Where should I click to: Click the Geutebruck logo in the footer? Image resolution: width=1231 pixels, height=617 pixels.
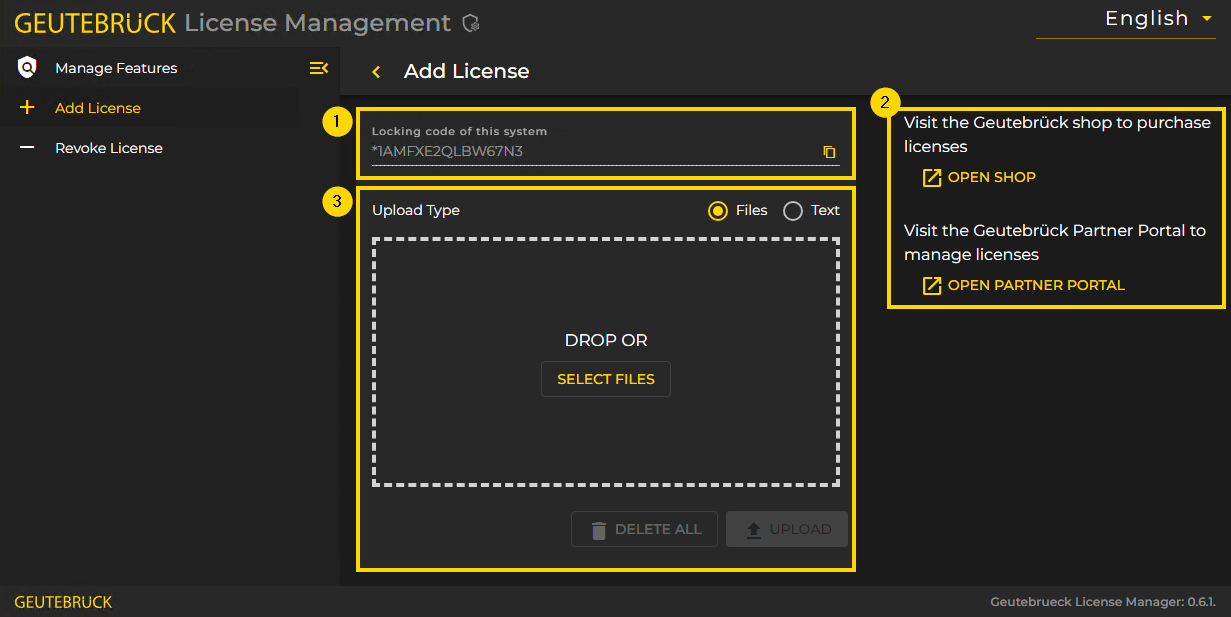[x=63, y=602]
